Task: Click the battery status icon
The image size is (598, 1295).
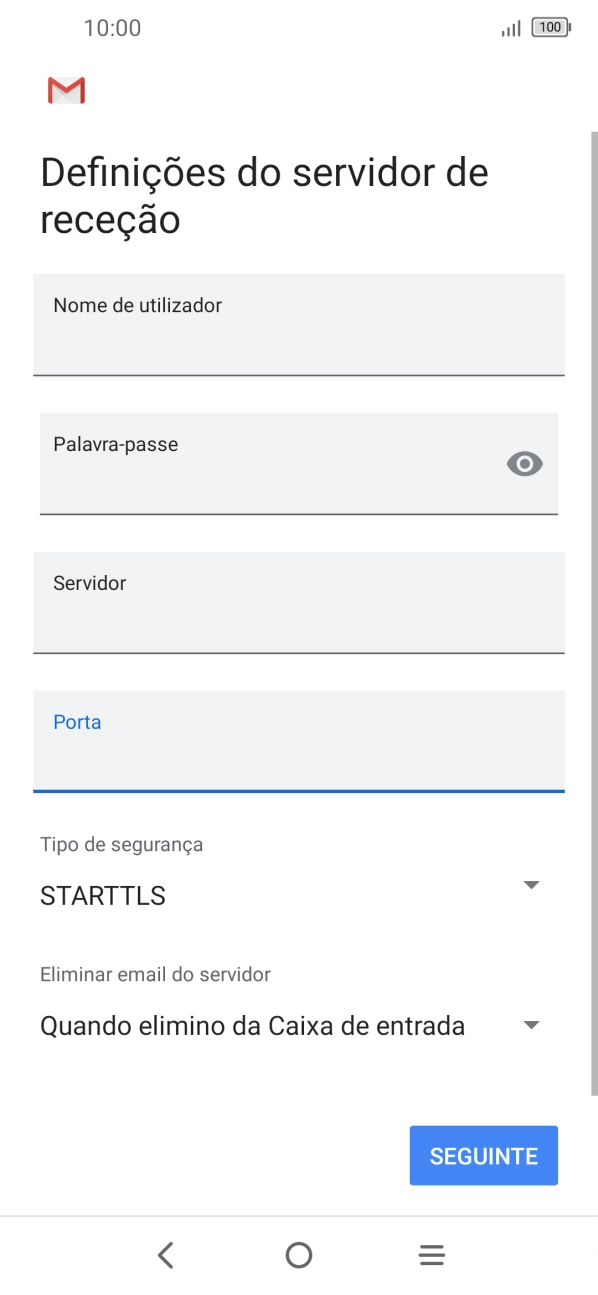Action: pos(550,28)
